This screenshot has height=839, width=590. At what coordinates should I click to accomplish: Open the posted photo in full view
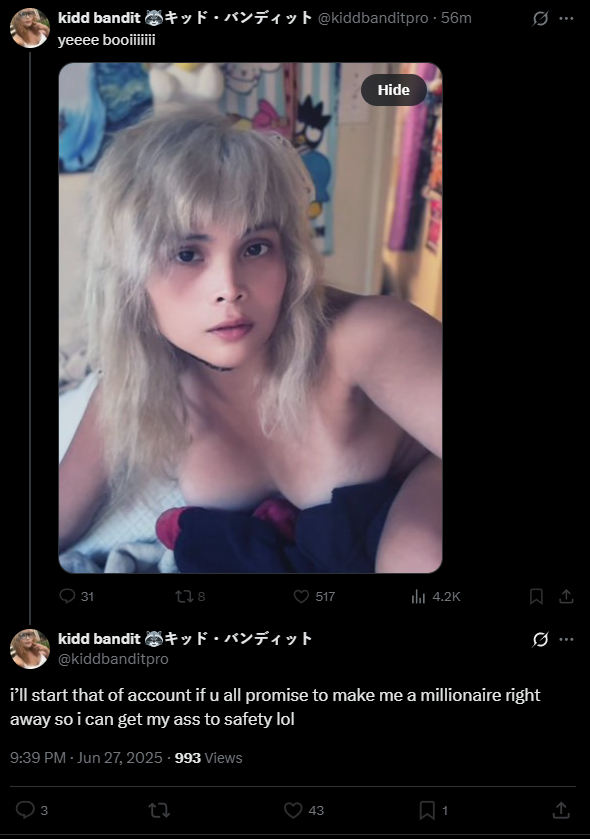point(250,318)
